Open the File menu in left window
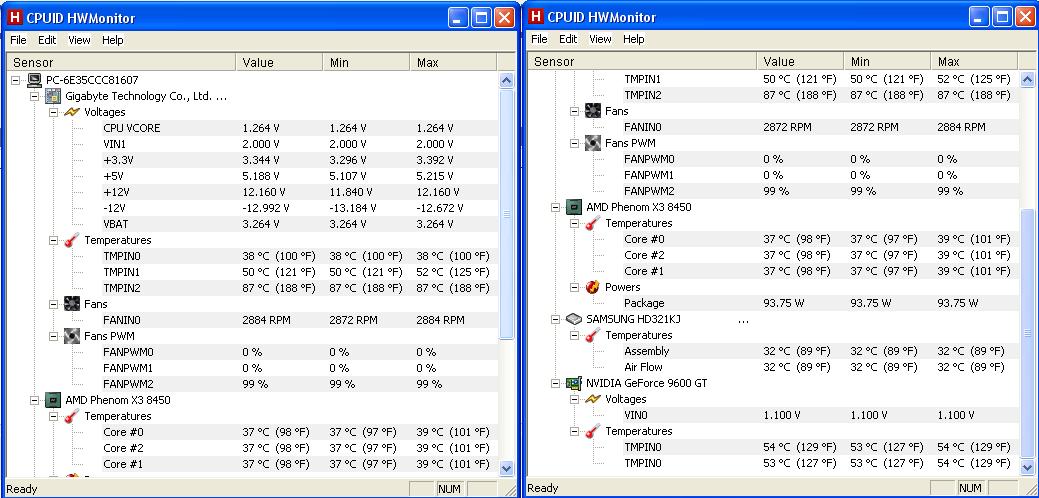The width and height of the screenshot is (1039, 498). pos(18,40)
